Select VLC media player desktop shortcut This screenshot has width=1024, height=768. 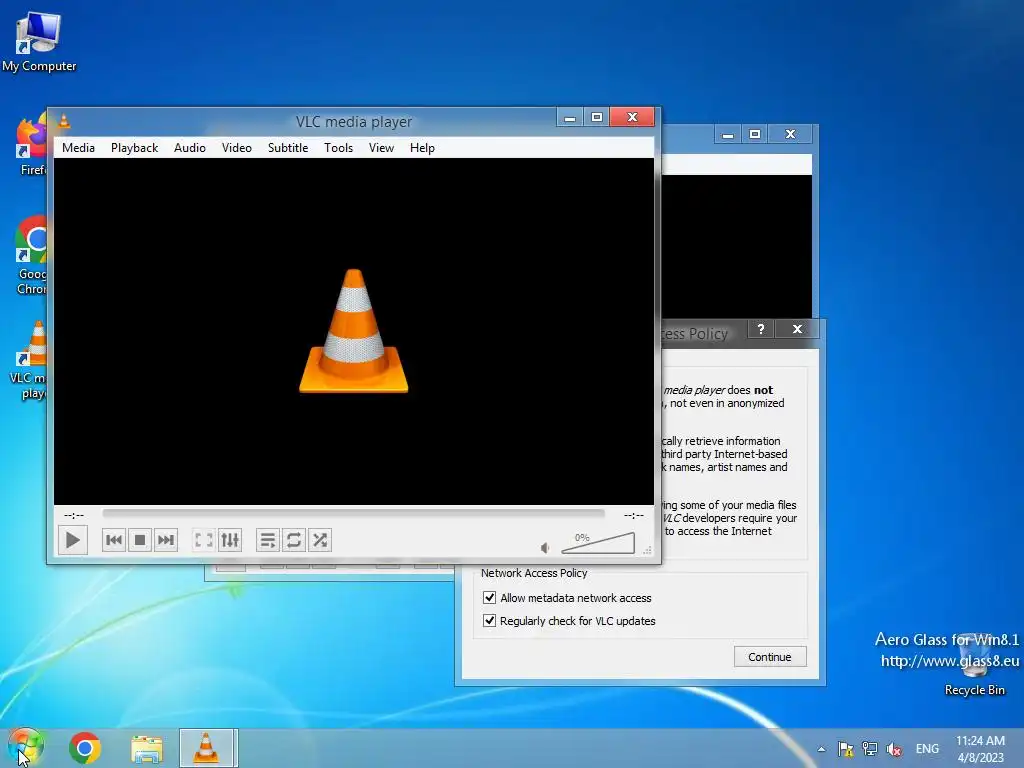point(29,360)
